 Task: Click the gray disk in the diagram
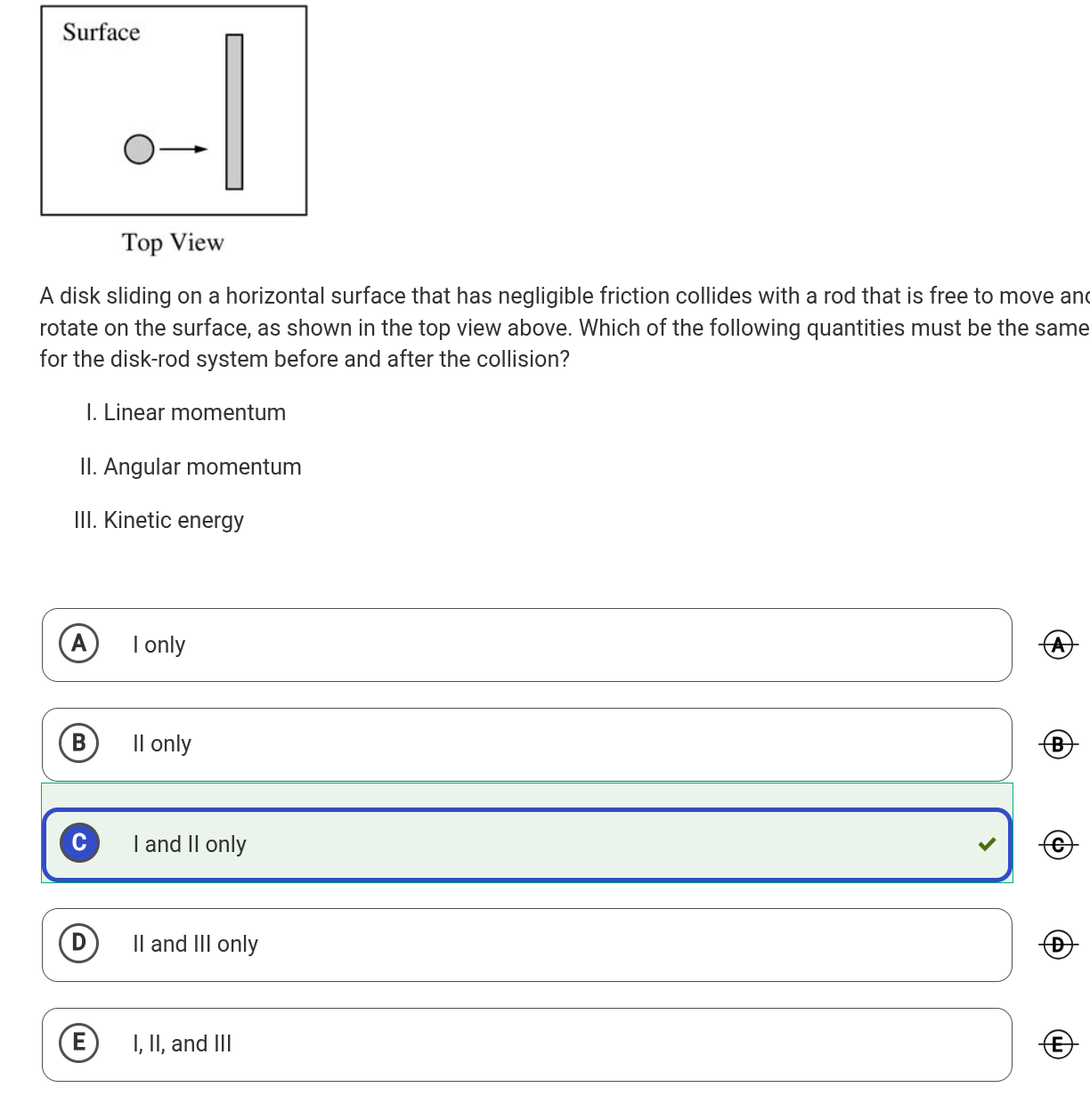point(139,149)
